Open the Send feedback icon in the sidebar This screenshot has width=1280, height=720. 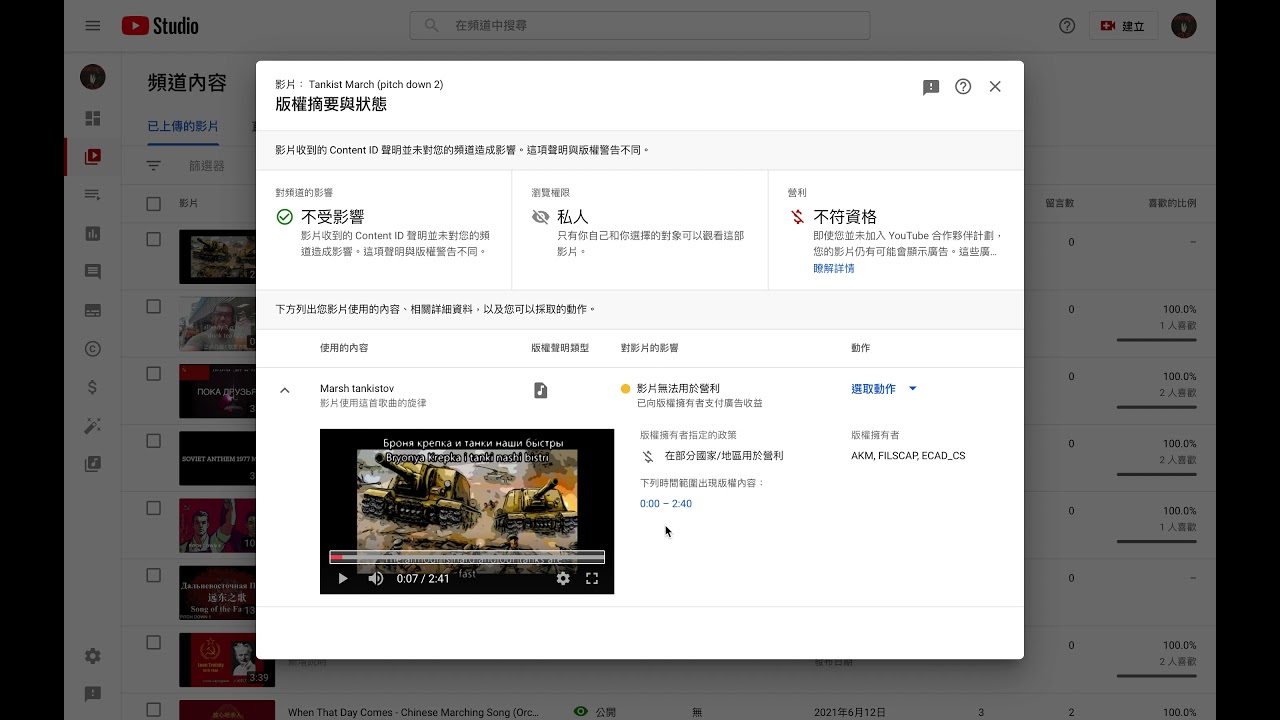(93, 694)
